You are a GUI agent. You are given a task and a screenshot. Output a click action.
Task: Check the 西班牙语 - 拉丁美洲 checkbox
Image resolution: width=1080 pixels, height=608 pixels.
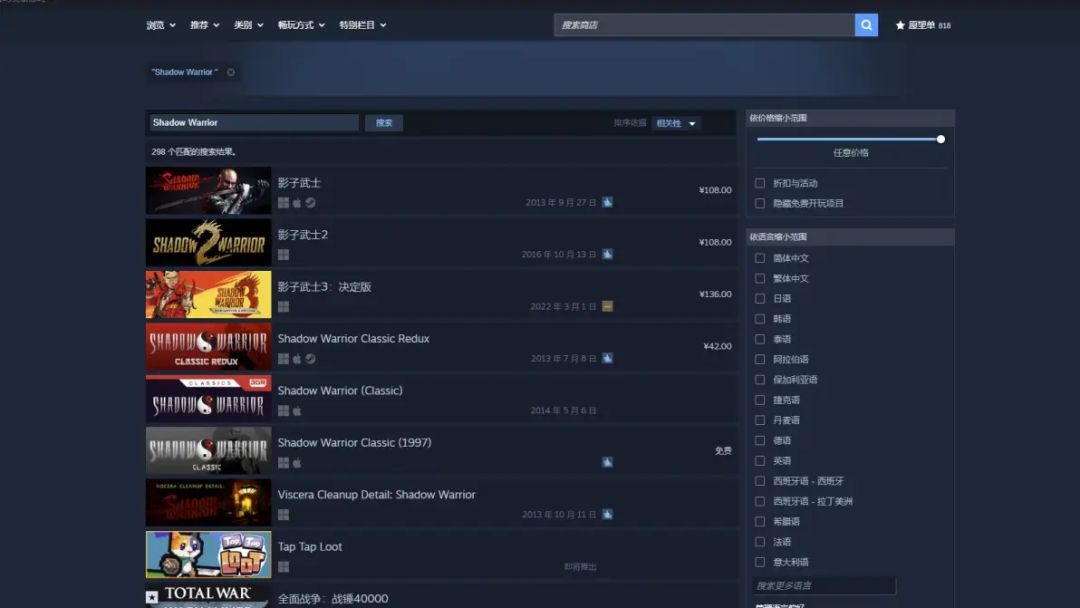point(760,501)
